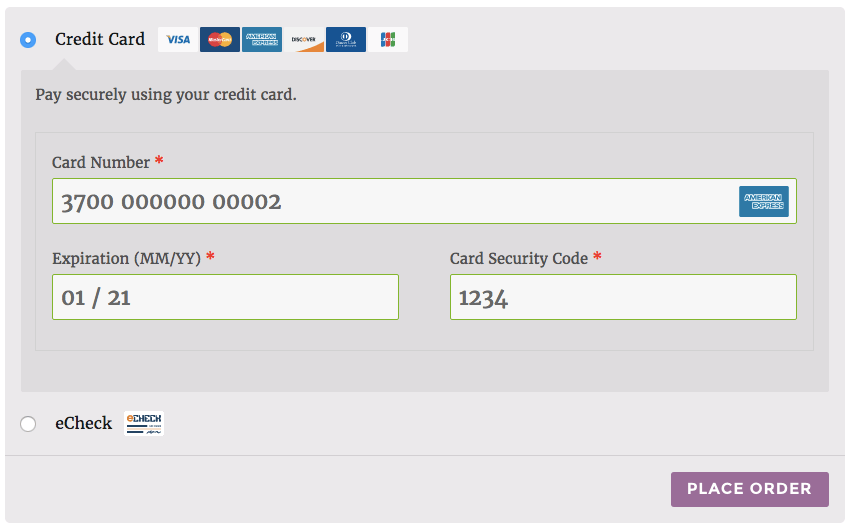Select the Credit Card radio button
The width and height of the screenshot is (851, 529).
pyautogui.click(x=28, y=40)
